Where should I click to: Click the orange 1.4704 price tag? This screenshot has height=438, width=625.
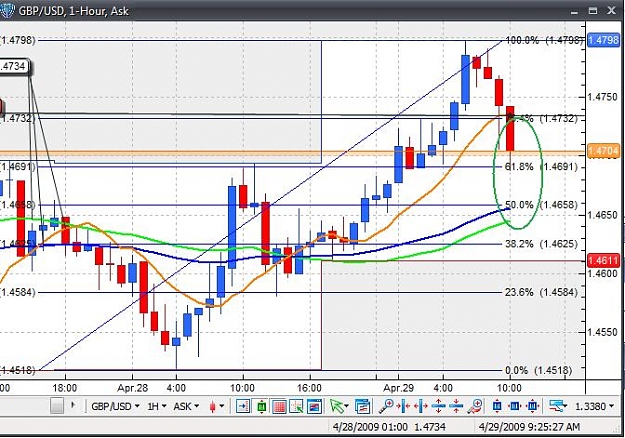click(x=603, y=151)
